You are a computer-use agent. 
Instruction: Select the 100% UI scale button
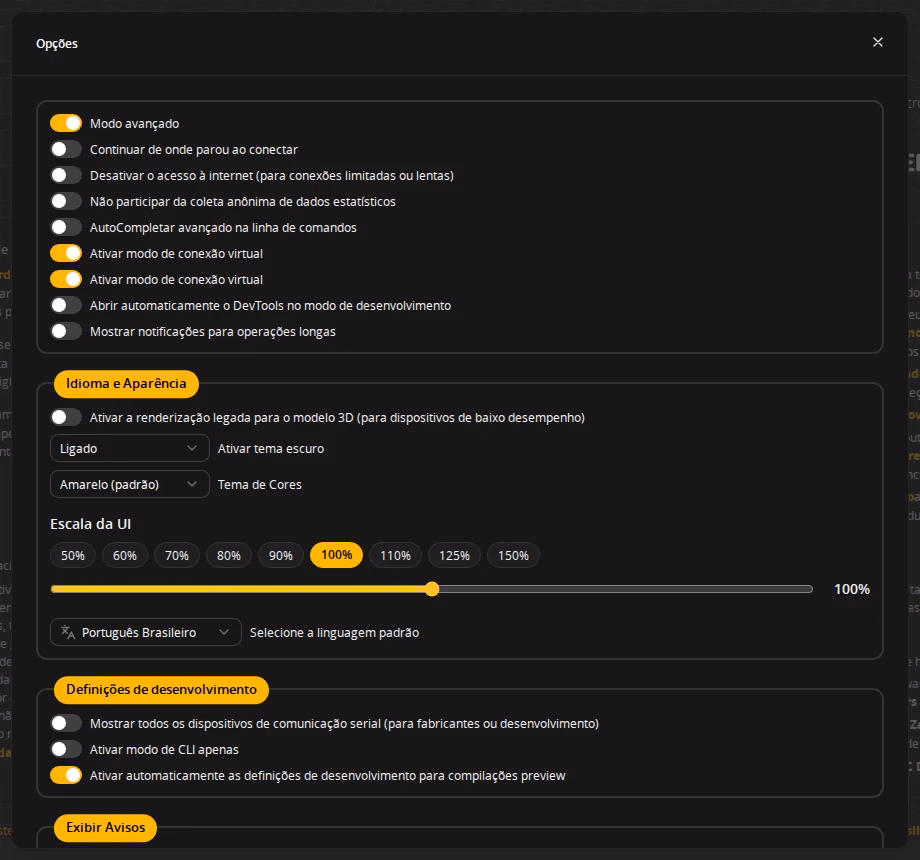point(337,555)
